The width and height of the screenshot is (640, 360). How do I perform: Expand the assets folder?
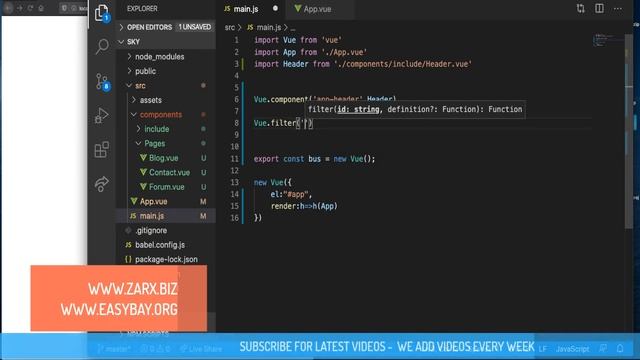(x=151, y=100)
